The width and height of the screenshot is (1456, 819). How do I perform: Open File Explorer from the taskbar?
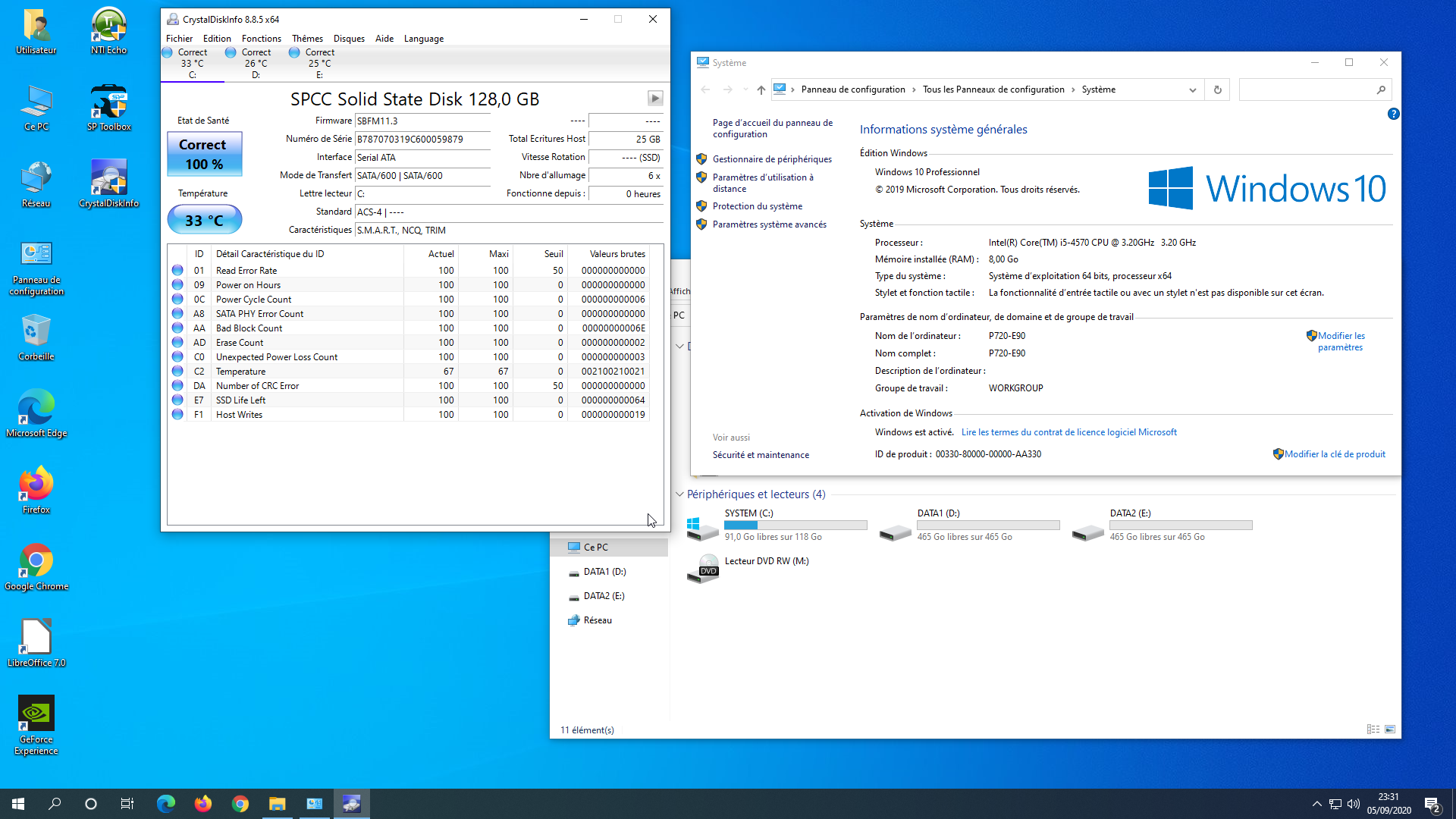click(277, 804)
